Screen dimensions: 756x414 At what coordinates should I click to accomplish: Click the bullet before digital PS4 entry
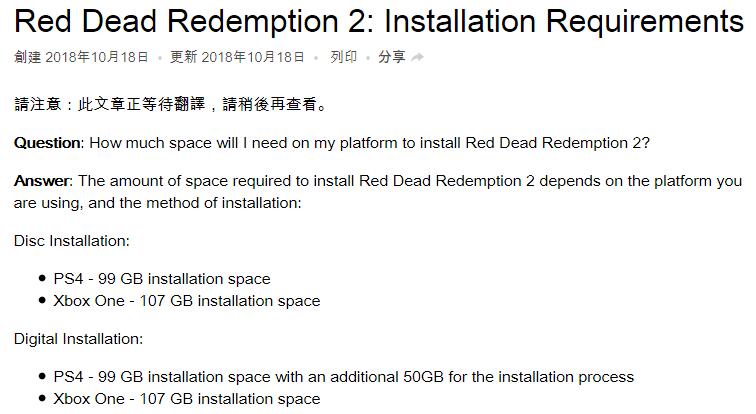[x=42, y=376]
